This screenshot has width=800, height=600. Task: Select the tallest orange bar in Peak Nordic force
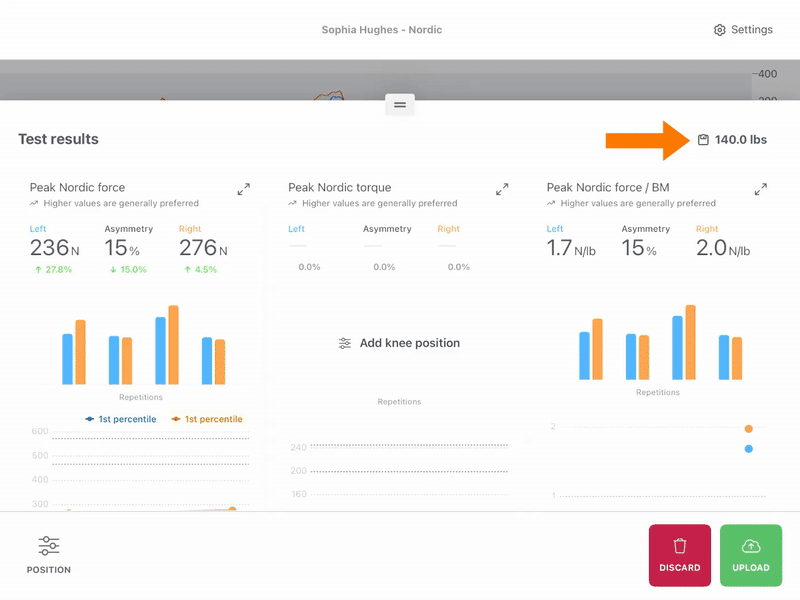point(173,345)
